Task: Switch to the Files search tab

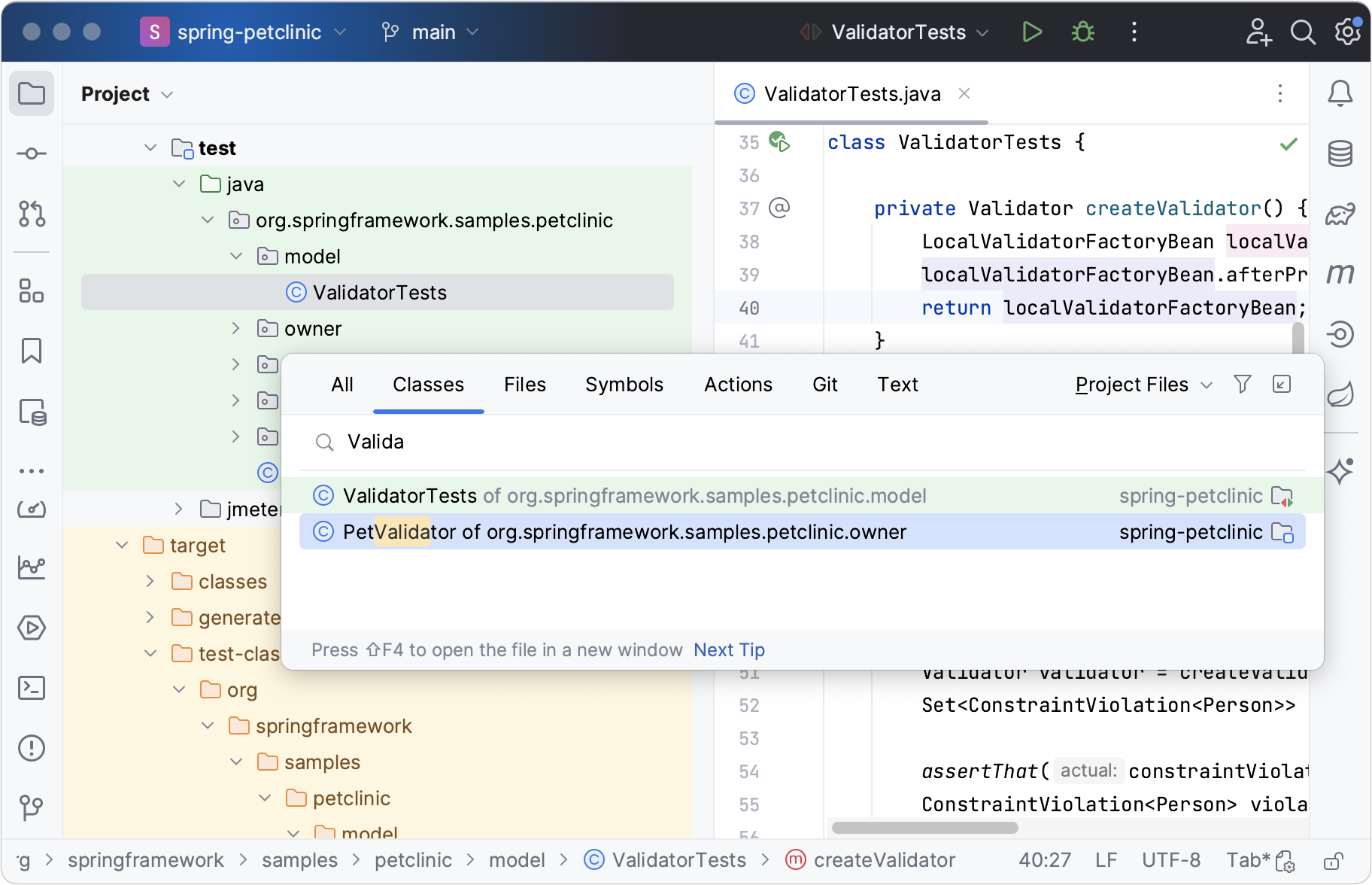Action: (x=525, y=385)
